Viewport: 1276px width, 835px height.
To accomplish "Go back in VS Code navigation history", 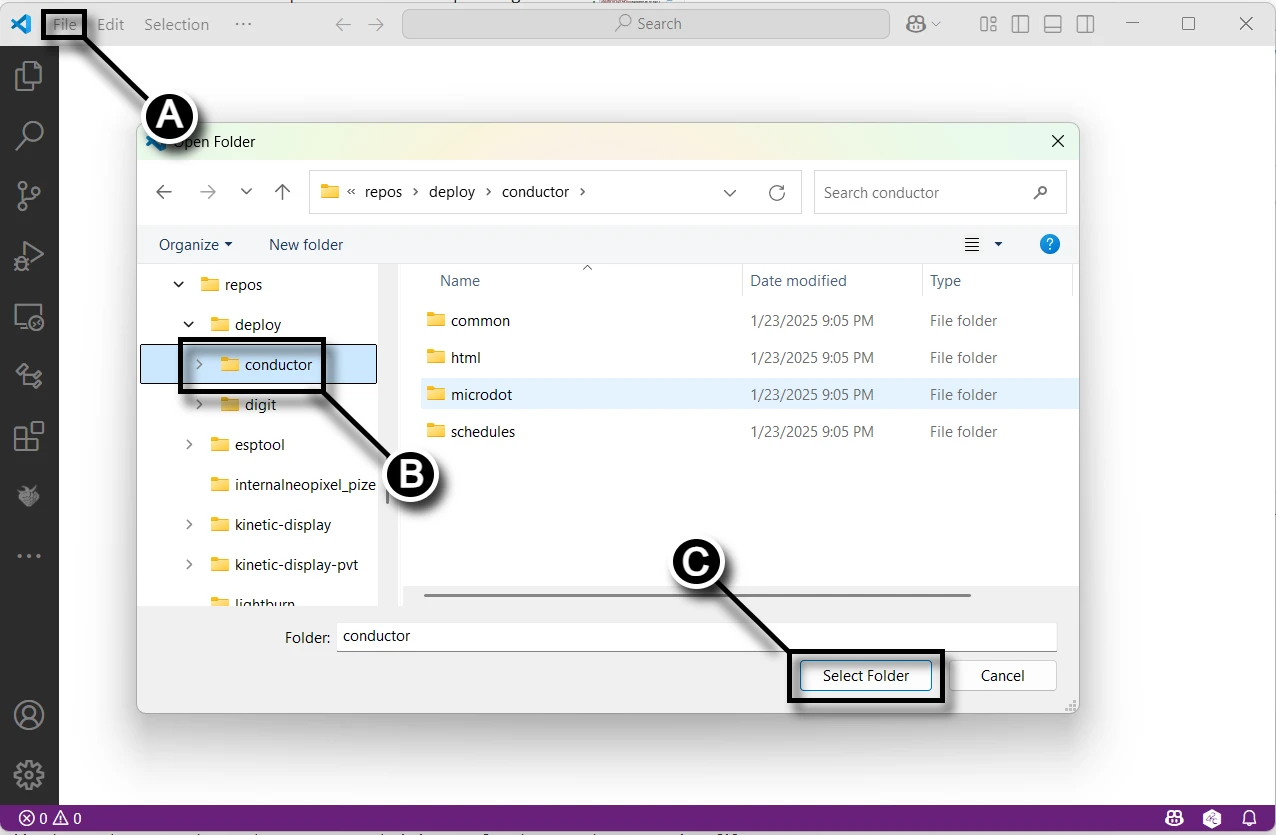I will point(343,24).
